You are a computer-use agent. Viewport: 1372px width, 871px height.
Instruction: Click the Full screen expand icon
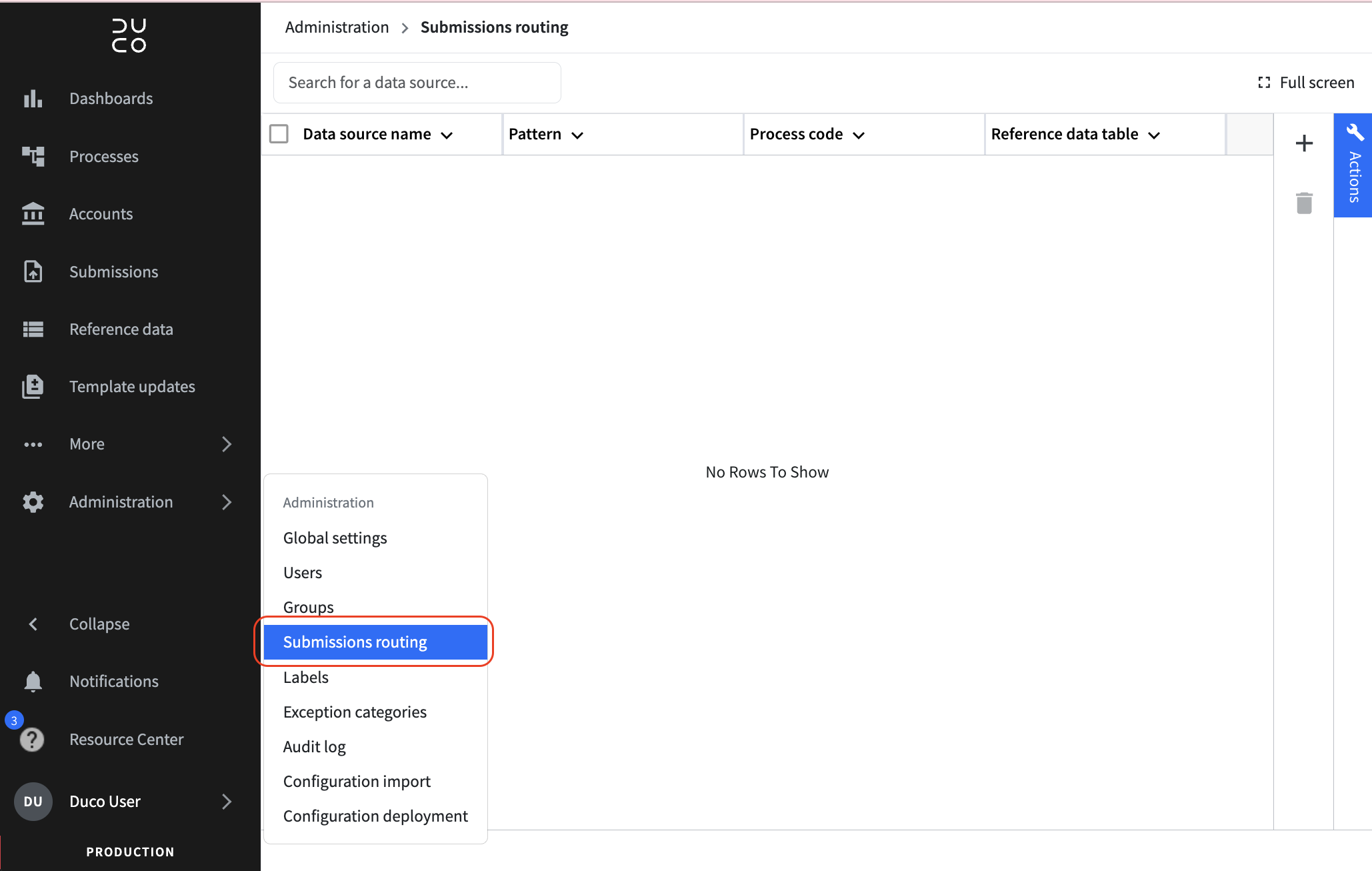tap(1264, 83)
